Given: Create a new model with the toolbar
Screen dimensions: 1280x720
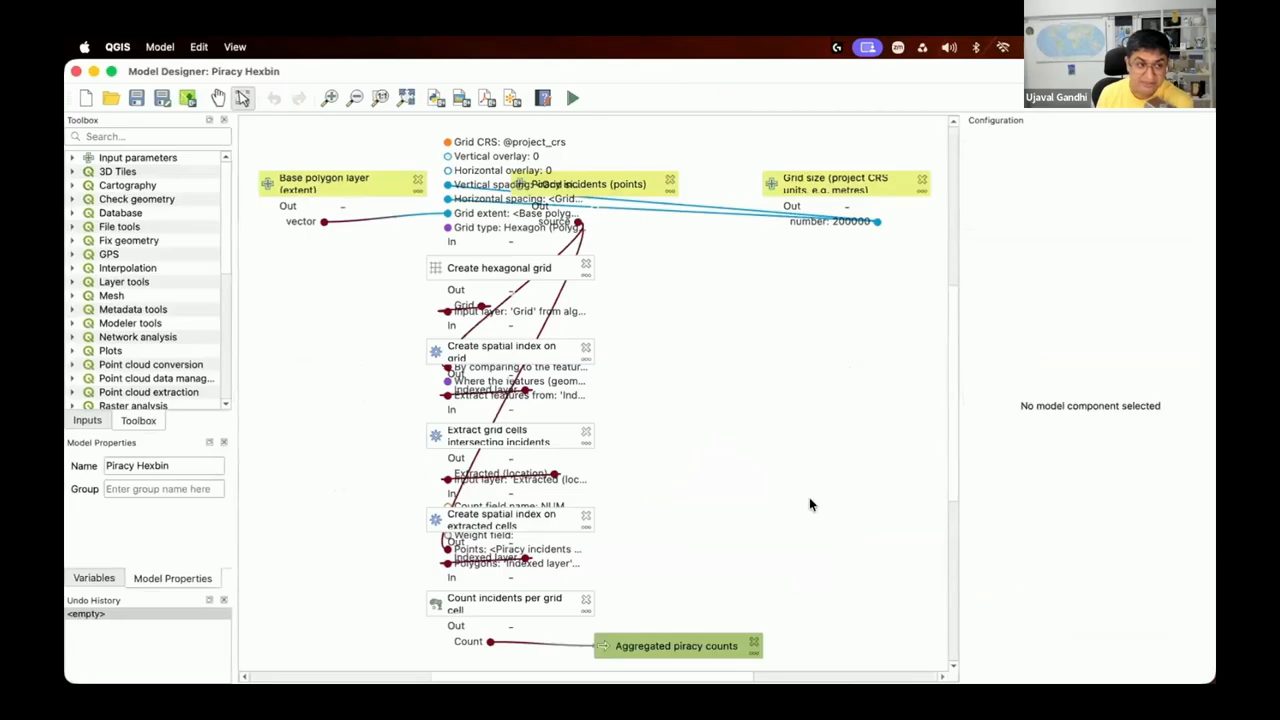Looking at the screenshot, I should tap(86, 98).
